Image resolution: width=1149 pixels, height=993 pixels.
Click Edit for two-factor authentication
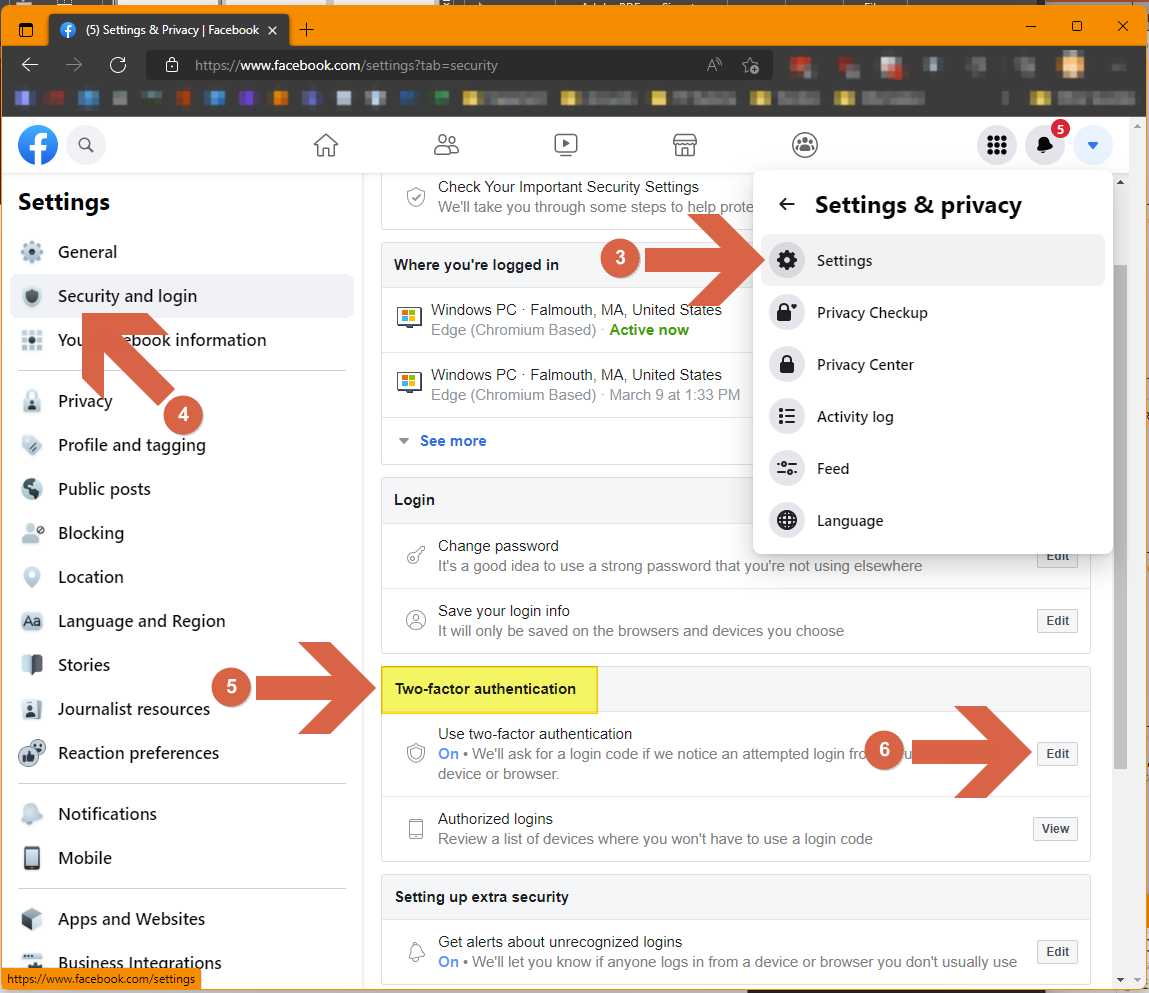pos(1057,753)
